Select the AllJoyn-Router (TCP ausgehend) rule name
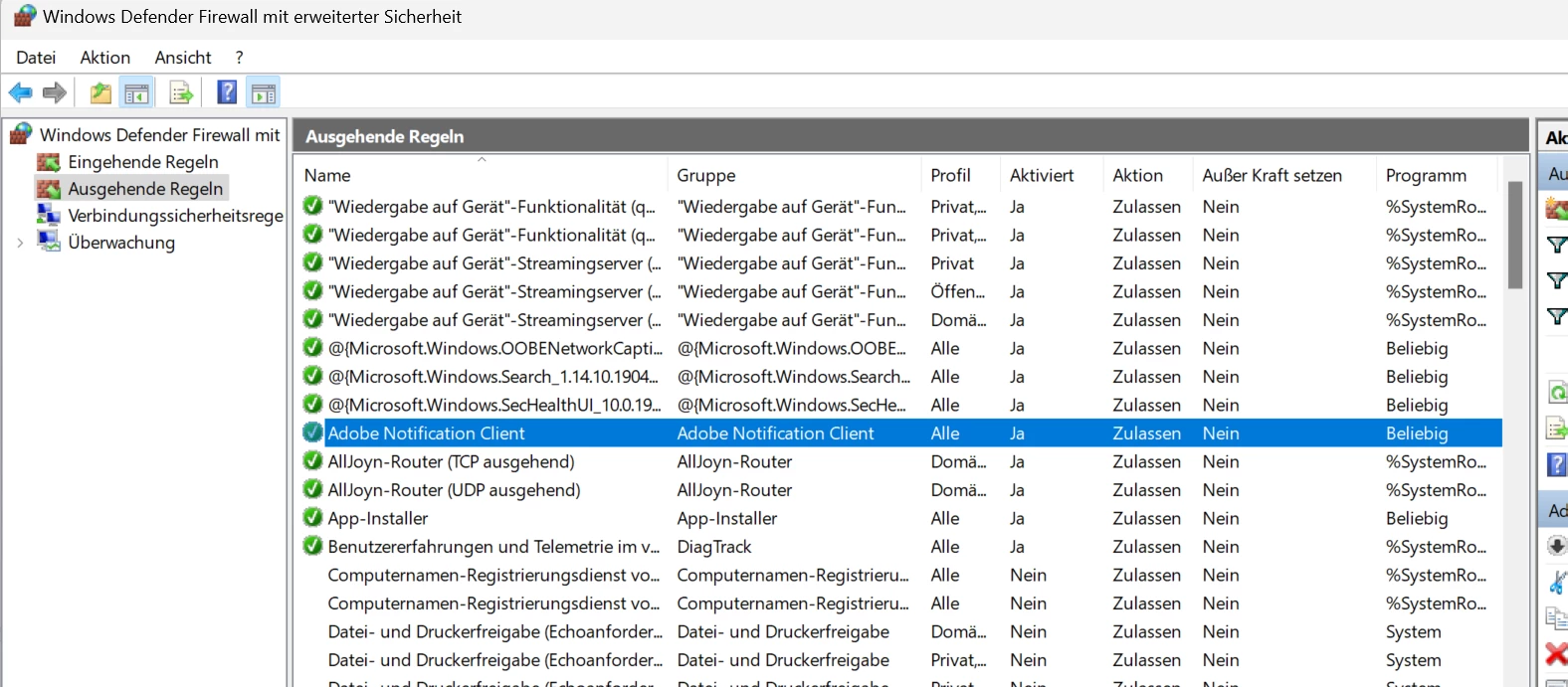The width and height of the screenshot is (1568, 687). pyautogui.click(x=452, y=461)
